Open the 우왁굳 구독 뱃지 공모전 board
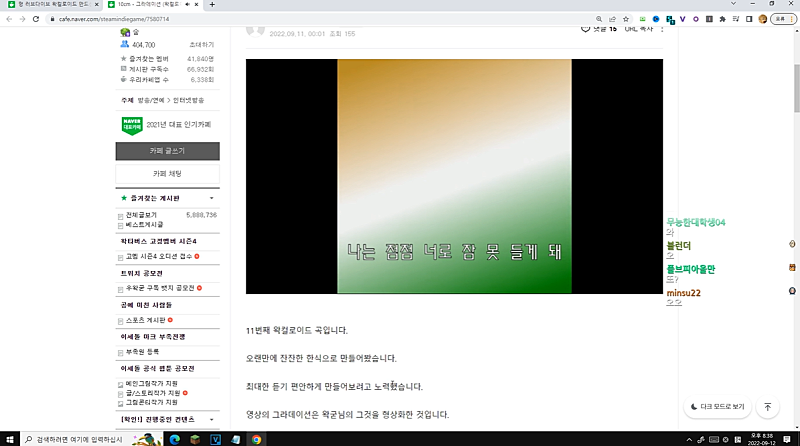 click(160, 288)
